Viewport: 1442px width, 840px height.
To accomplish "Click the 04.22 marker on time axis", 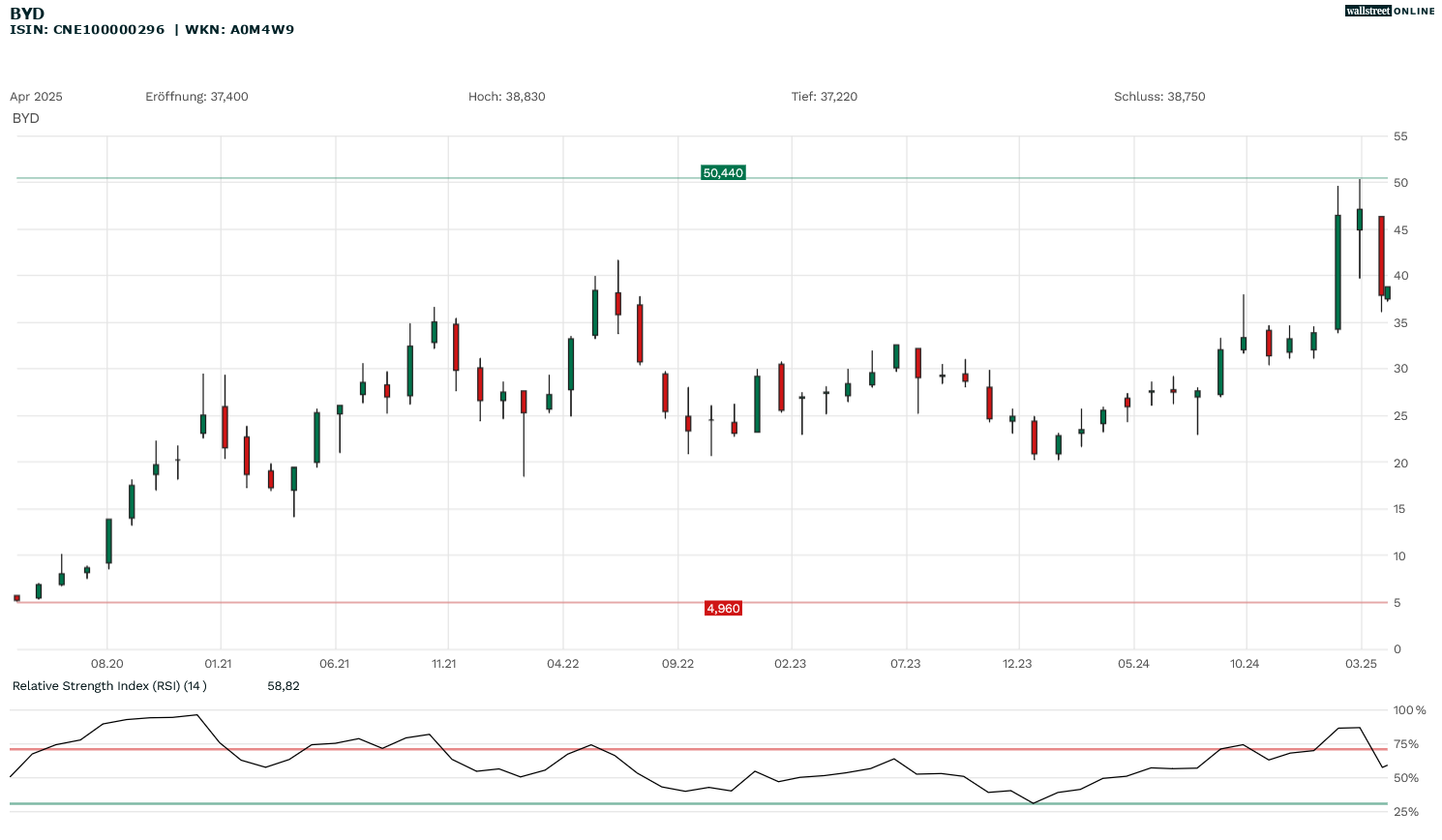I will coord(562,664).
